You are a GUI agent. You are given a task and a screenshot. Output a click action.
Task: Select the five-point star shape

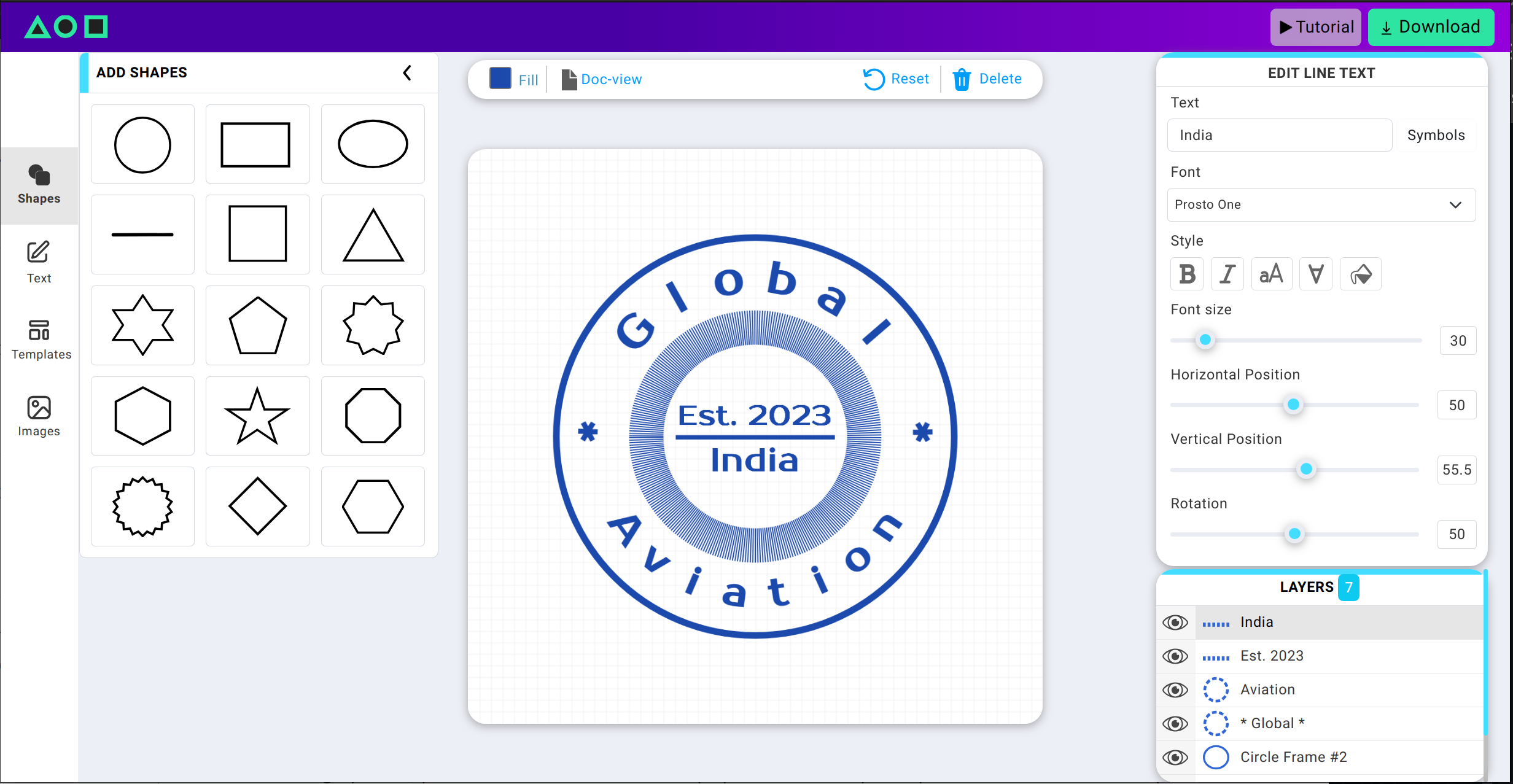[257, 416]
